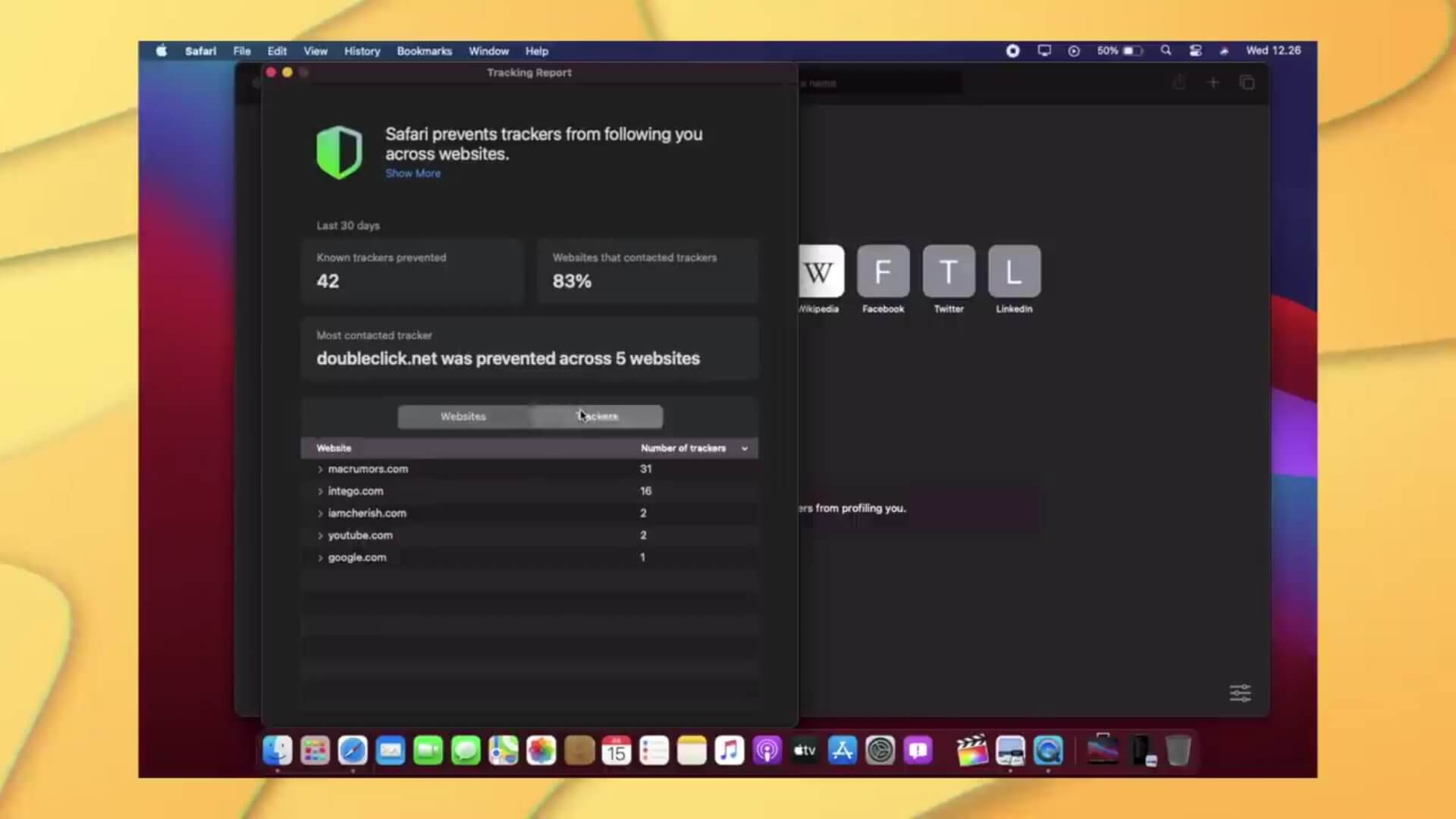Open Reminders from the dock
1456x819 pixels.
[x=654, y=751]
